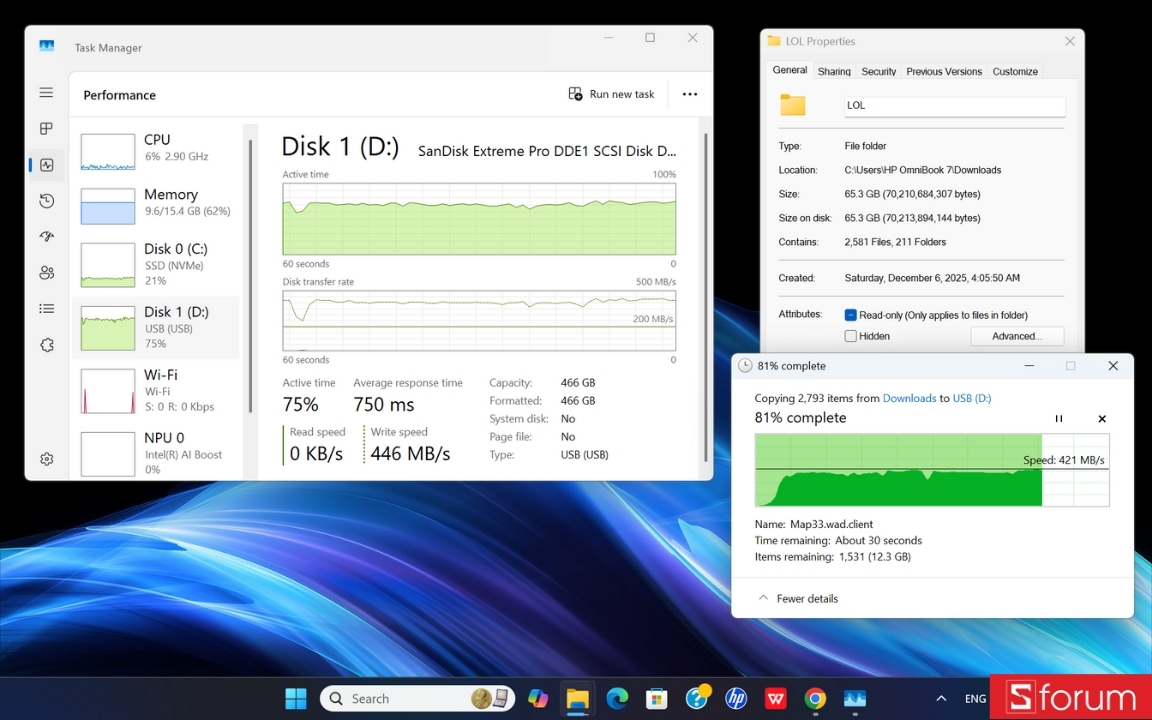Open App history page in sidebar

(x=46, y=201)
